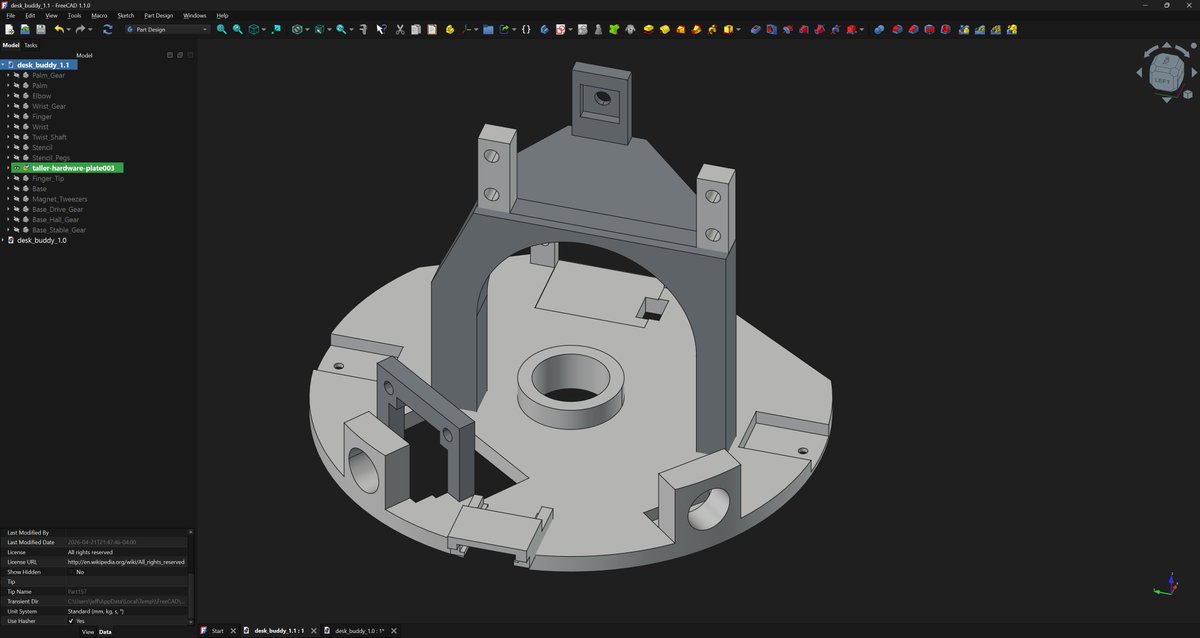Click the Open file icon
1200x638 pixels.
point(25,29)
